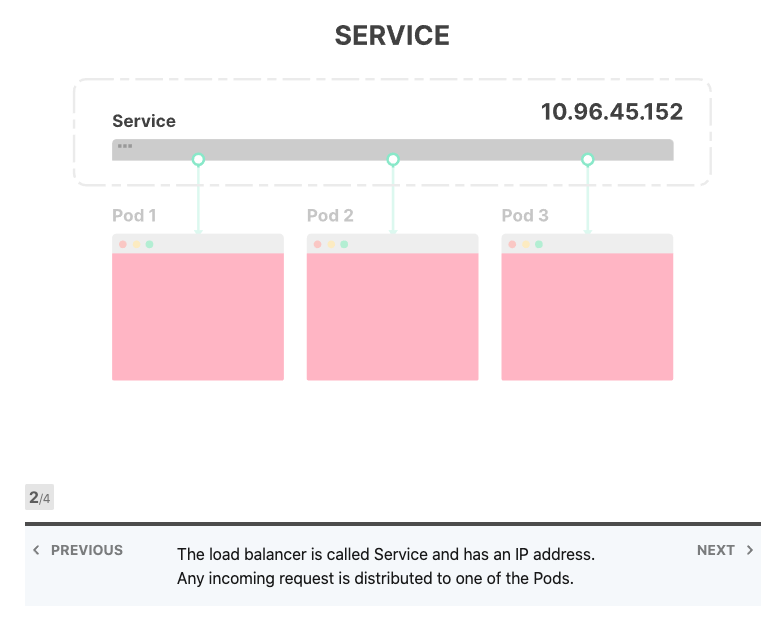Click the middle green connector node on Service bar
This screenshot has height=617, width=771.
pyautogui.click(x=393, y=159)
